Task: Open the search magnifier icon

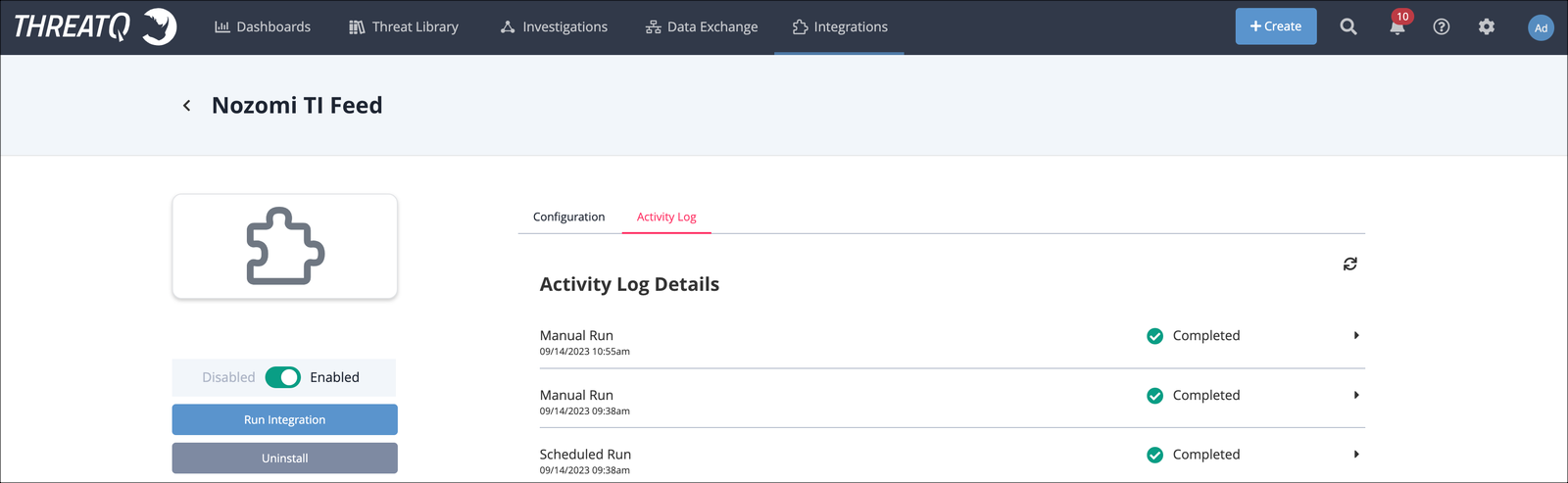Action: click(1348, 26)
